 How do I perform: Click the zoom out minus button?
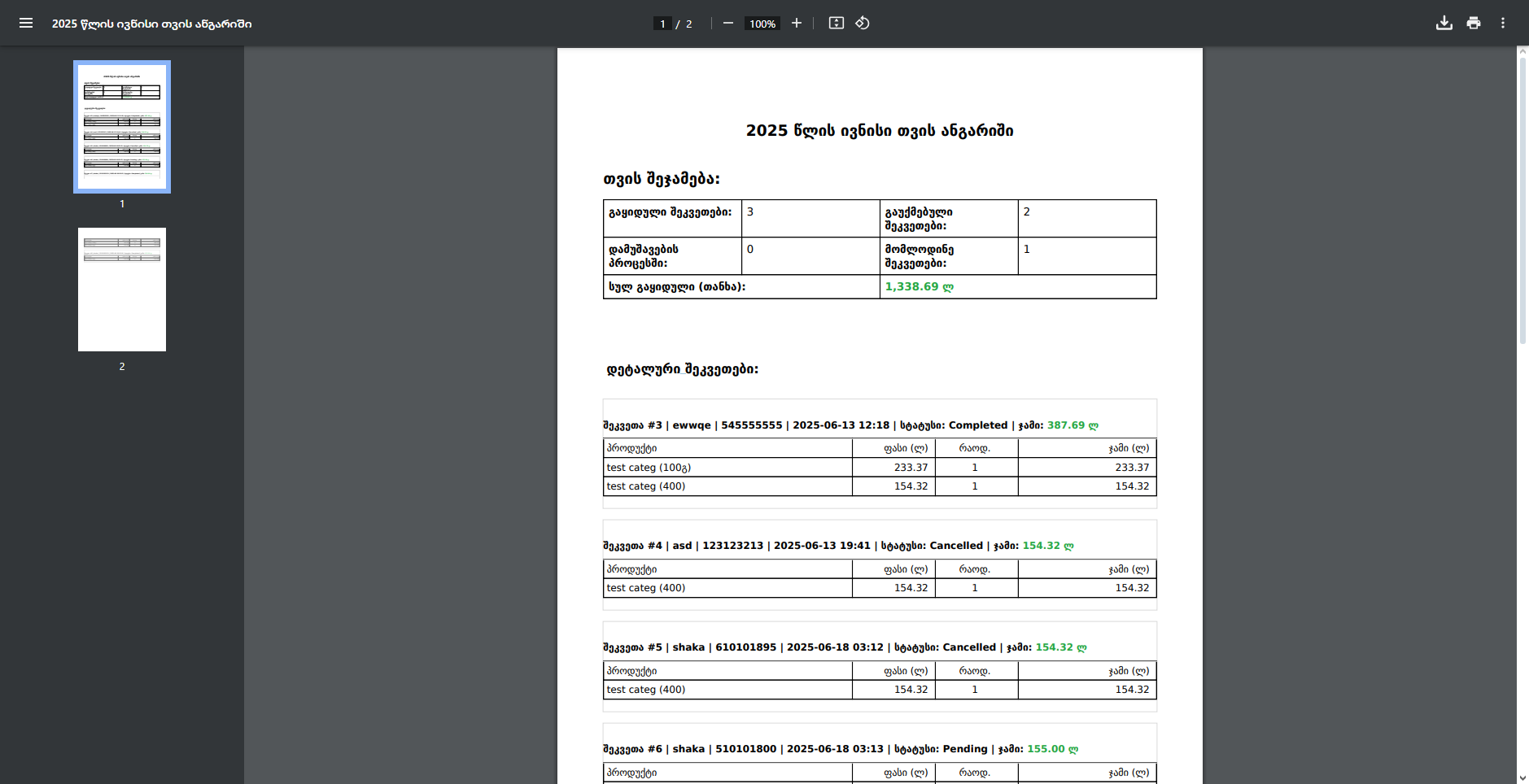pos(728,23)
